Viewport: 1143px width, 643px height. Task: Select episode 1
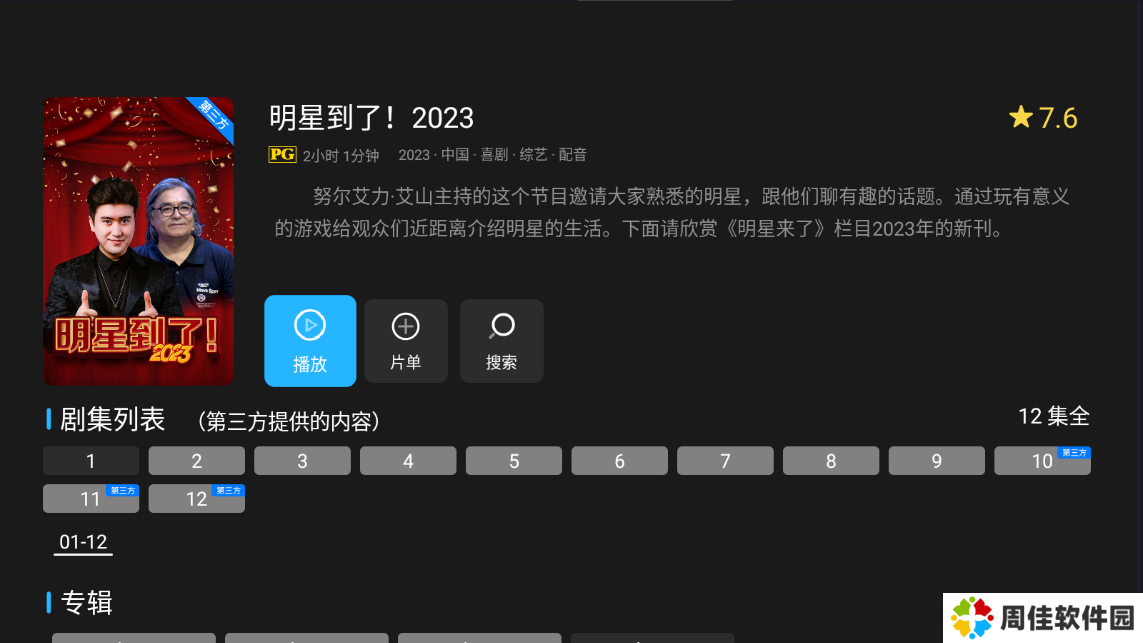pyautogui.click(x=91, y=461)
